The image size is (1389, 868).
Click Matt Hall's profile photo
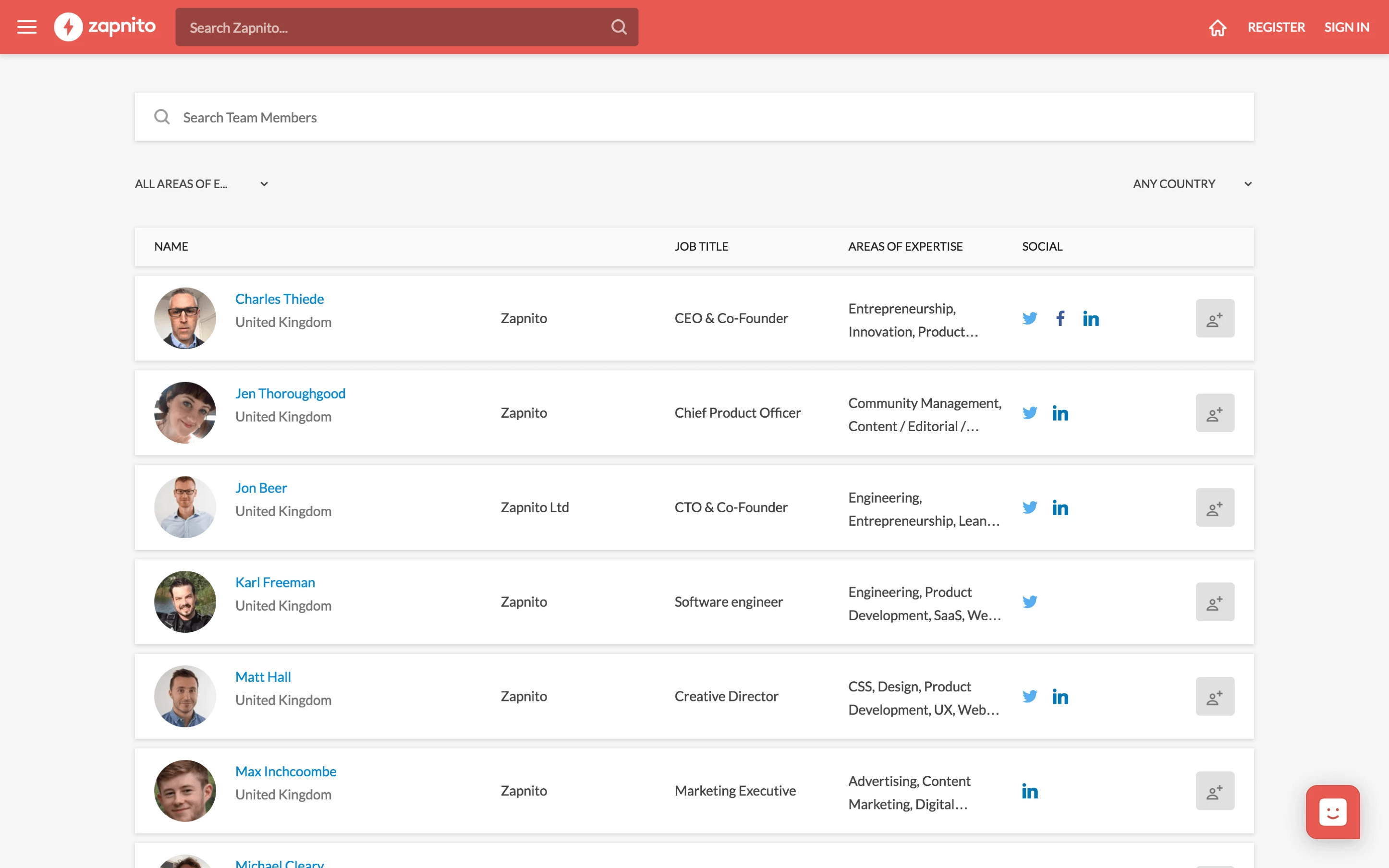[x=185, y=696]
